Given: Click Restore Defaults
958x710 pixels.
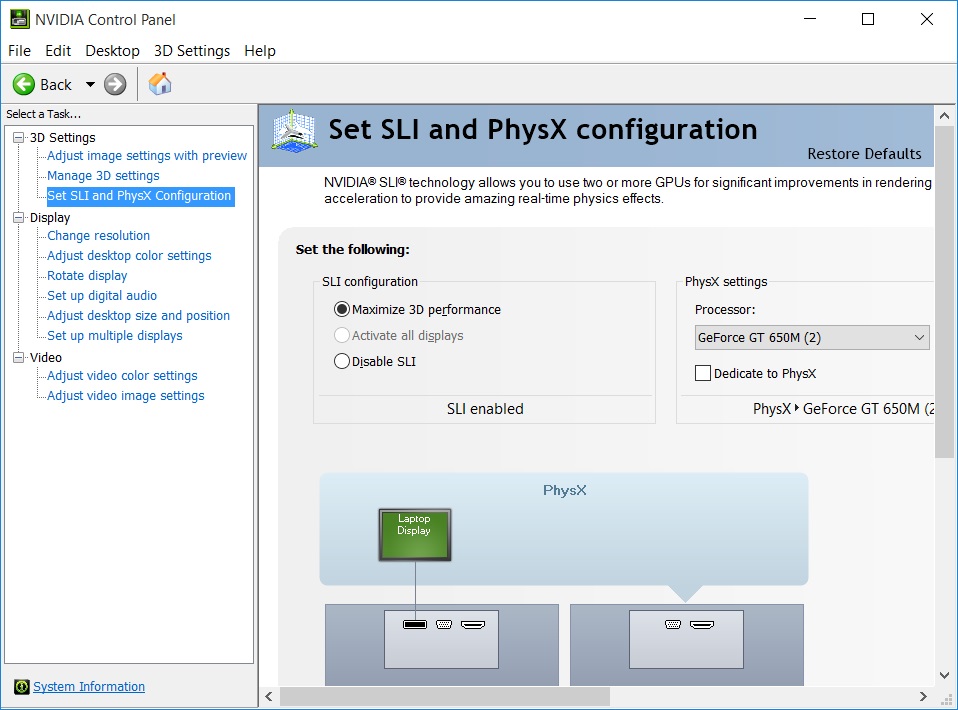Looking at the screenshot, I should (864, 154).
